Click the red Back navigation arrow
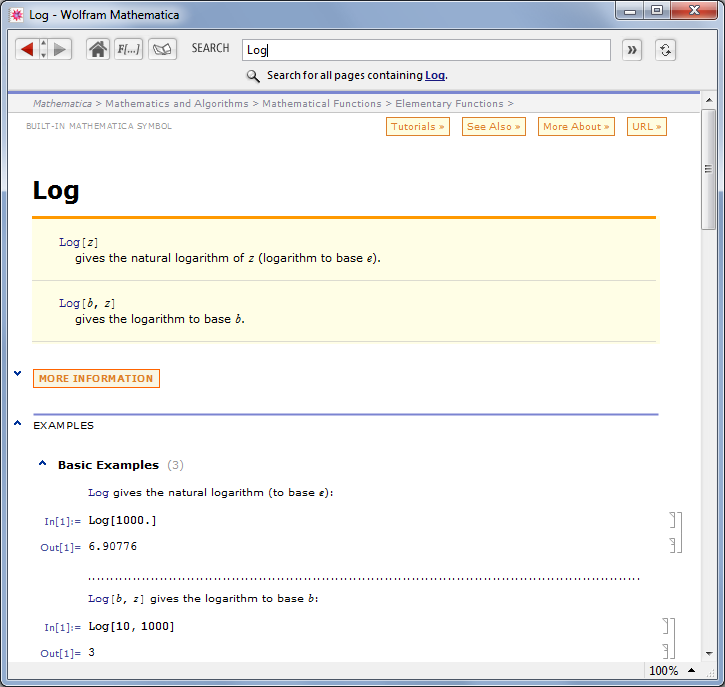This screenshot has height=687, width=725. (x=27, y=49)
